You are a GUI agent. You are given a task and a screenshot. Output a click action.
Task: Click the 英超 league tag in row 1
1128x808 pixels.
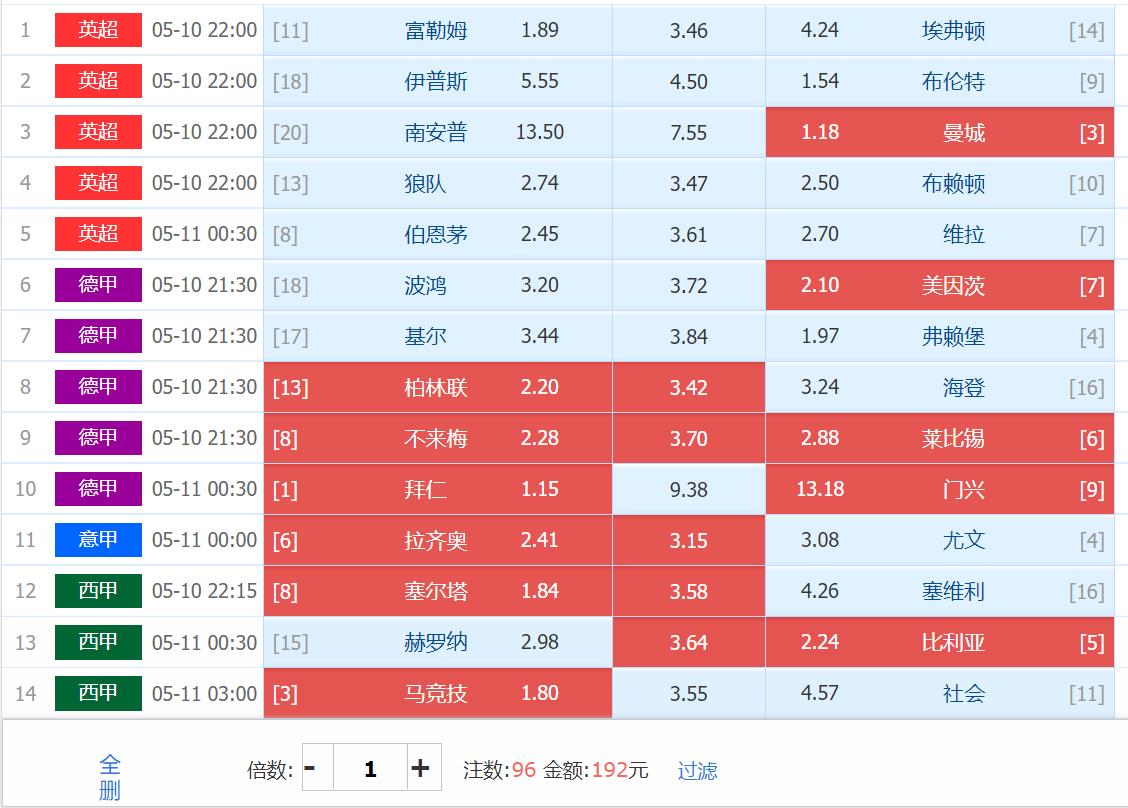[99, 29]
